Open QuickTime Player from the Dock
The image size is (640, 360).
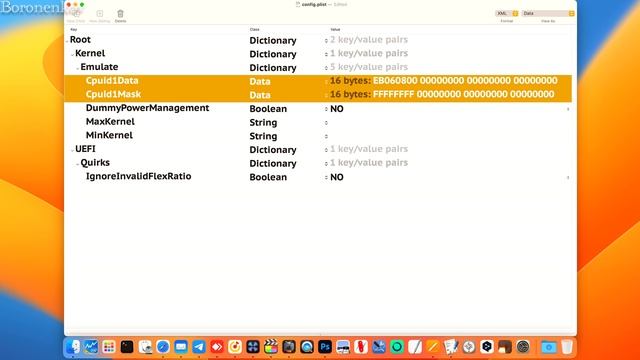[x=307, y=347]
